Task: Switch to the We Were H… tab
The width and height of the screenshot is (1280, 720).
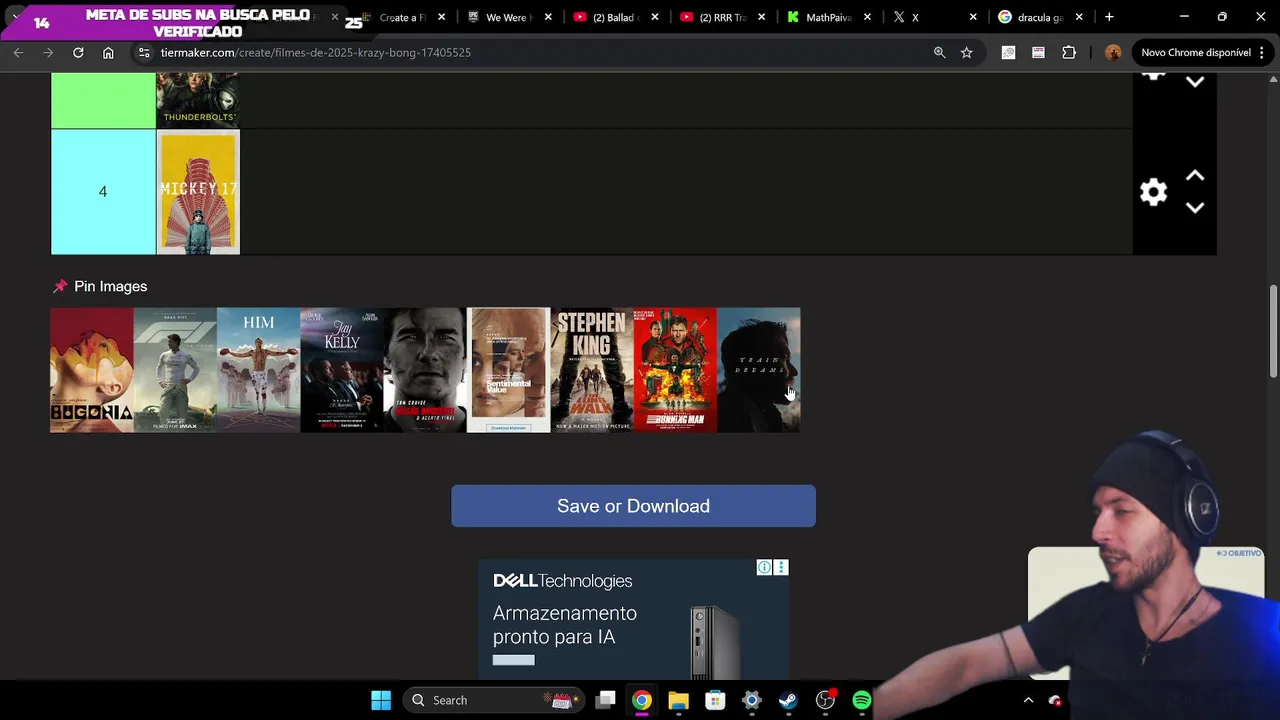Action: click(x=509, y=17)
